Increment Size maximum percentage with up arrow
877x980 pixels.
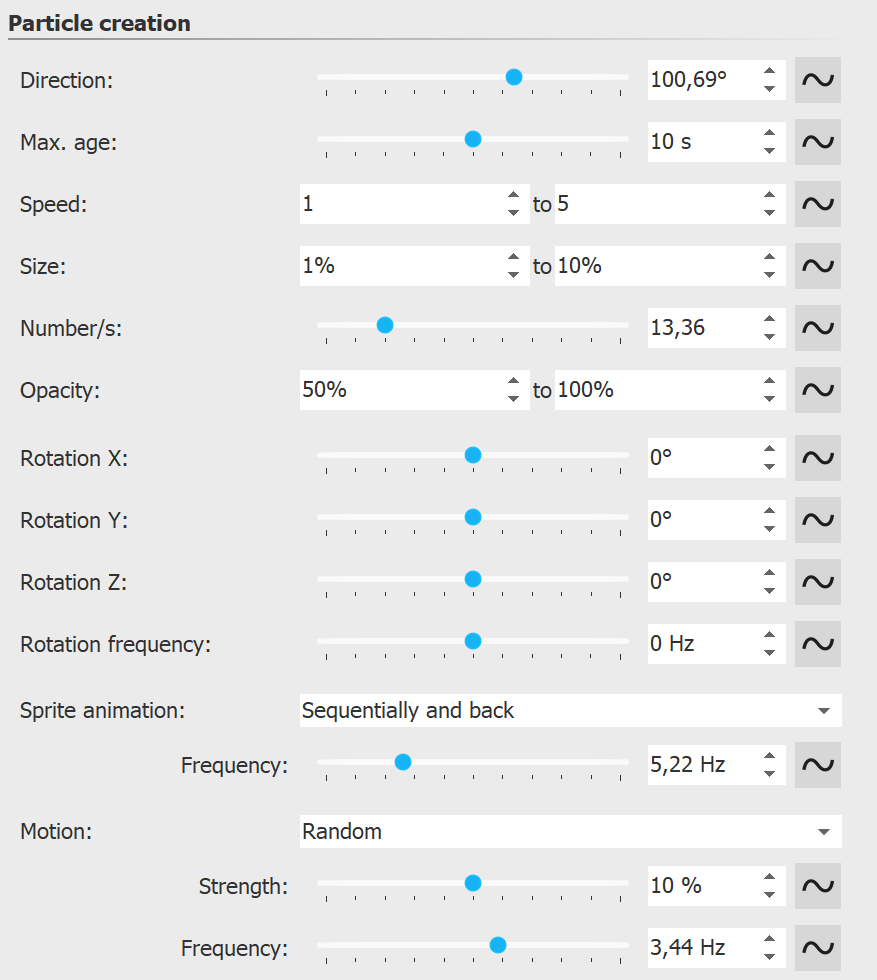(x=768, y=258)
